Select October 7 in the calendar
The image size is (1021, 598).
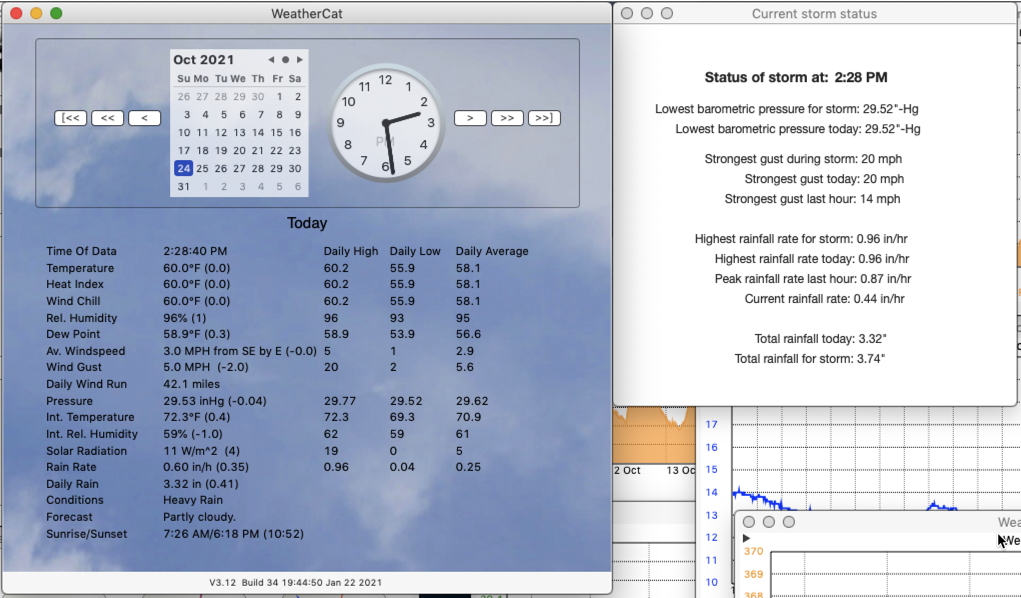[x=260, y=115]
